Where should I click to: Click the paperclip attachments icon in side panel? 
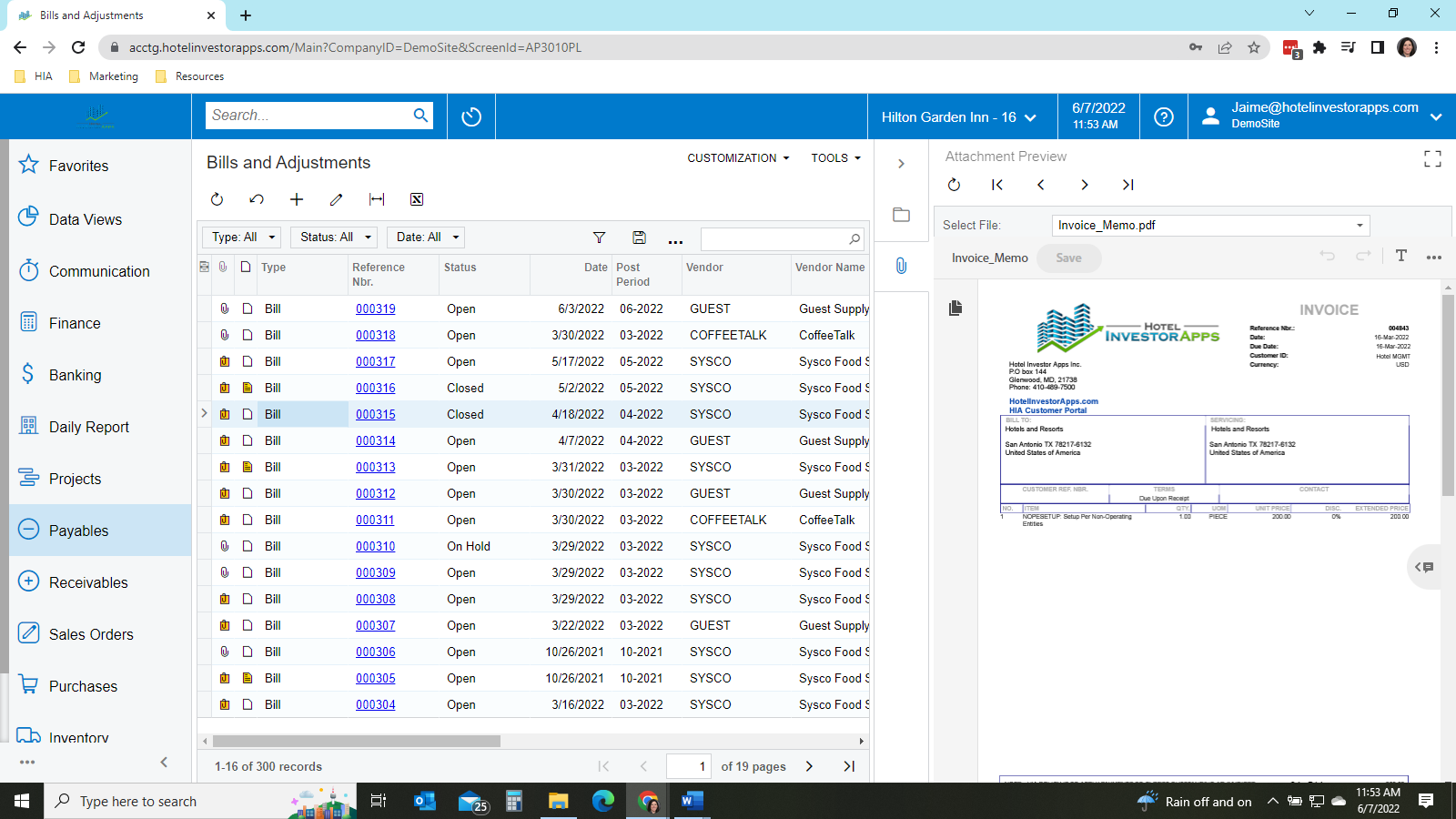pyautogui.click(x=901, y=266)
